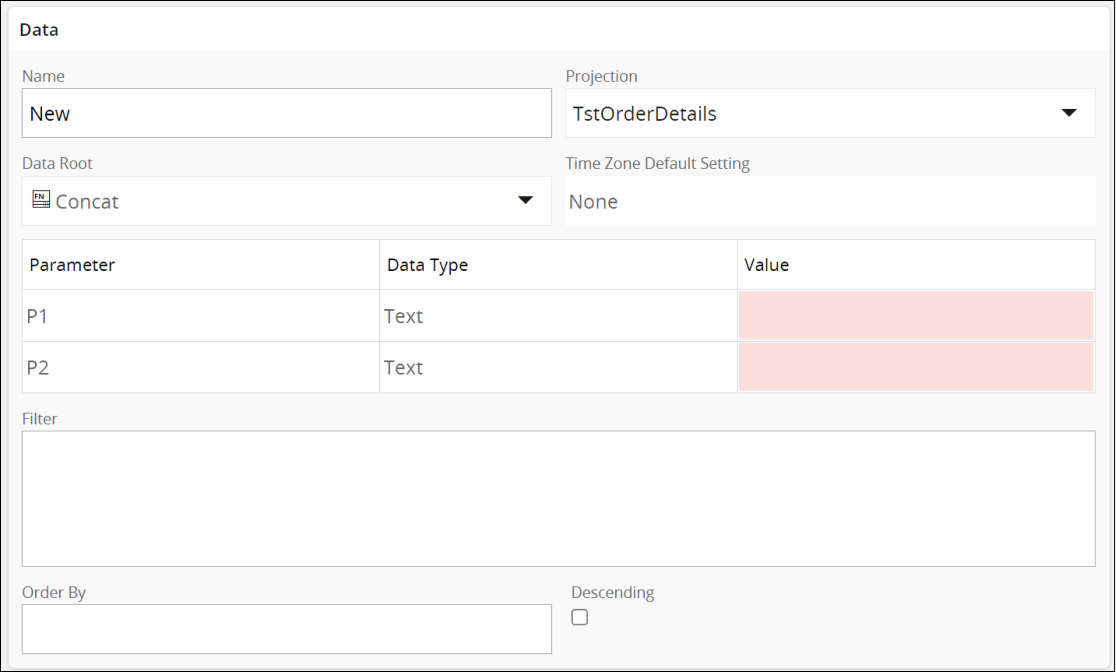Open the Data Root dropdown arrow
The height and width of the screenshot is (672, 1116).
click(x=525, y=201)
